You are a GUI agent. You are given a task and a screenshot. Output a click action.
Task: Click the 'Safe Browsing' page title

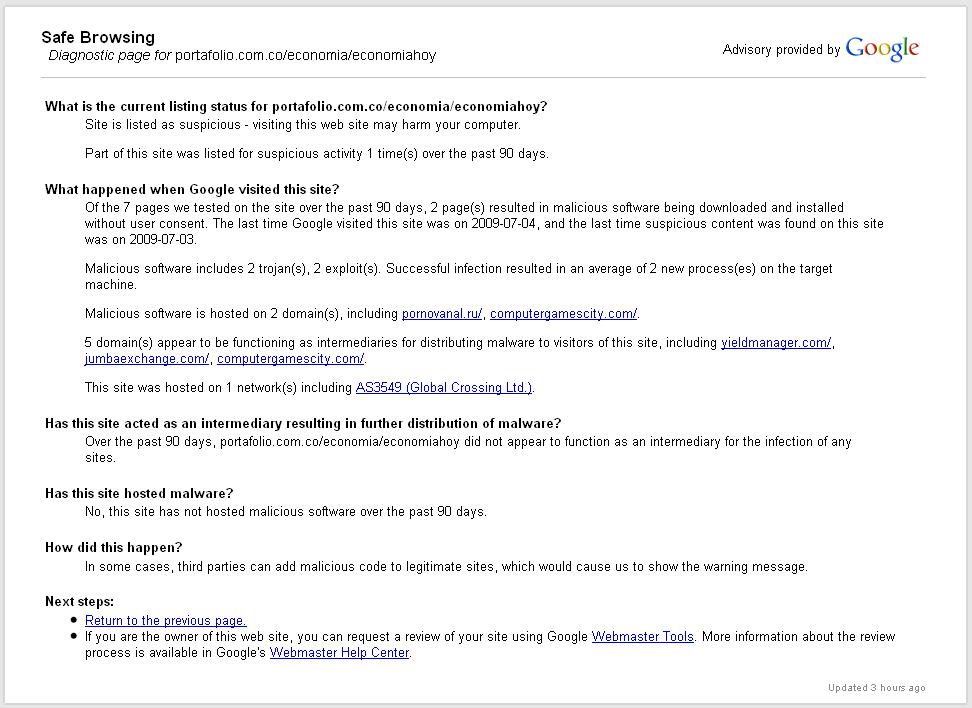coord(98,37)
